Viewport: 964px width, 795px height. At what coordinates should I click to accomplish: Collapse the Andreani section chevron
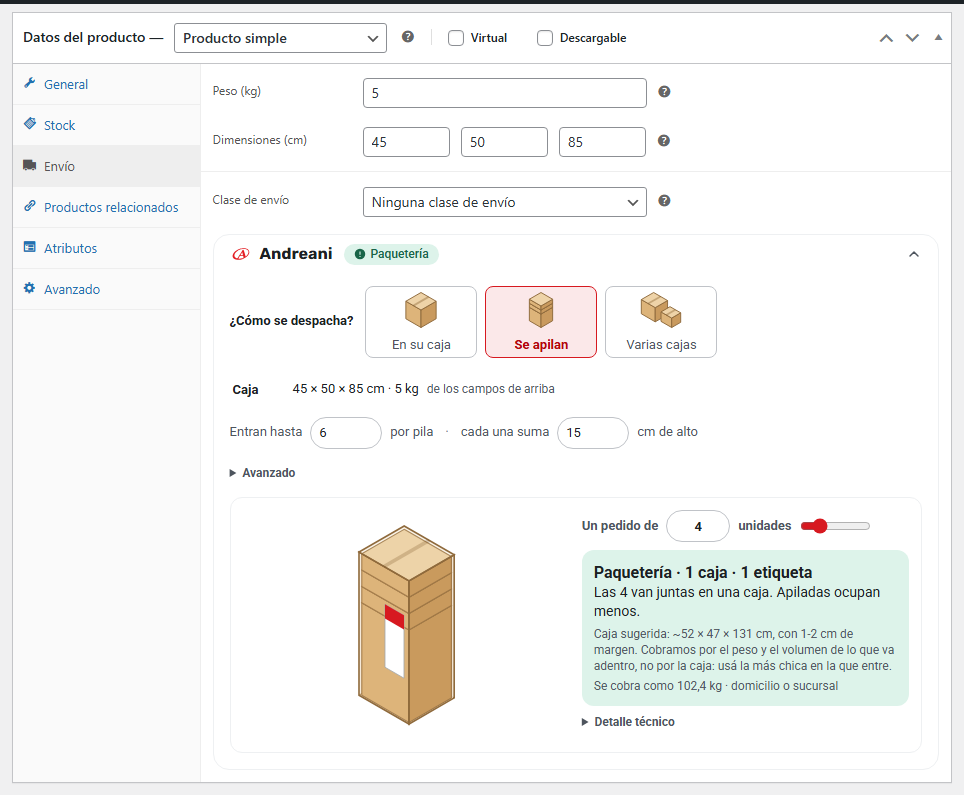[914, 254]
